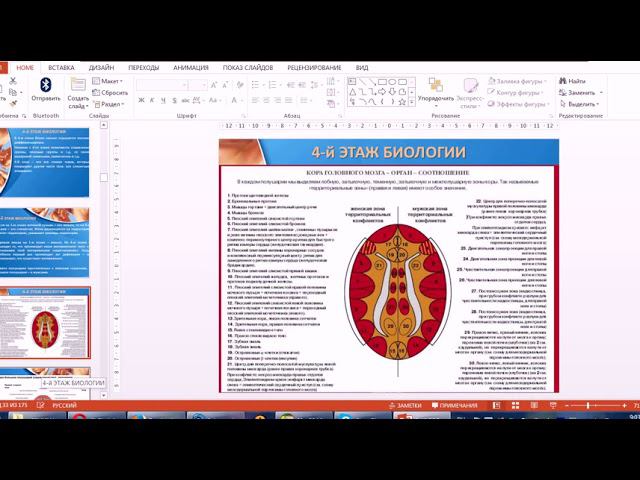Switch to the ПЕРЕХОДЫ tab
The height and width of the screenshot is (480, 640).
pos(143,68)
